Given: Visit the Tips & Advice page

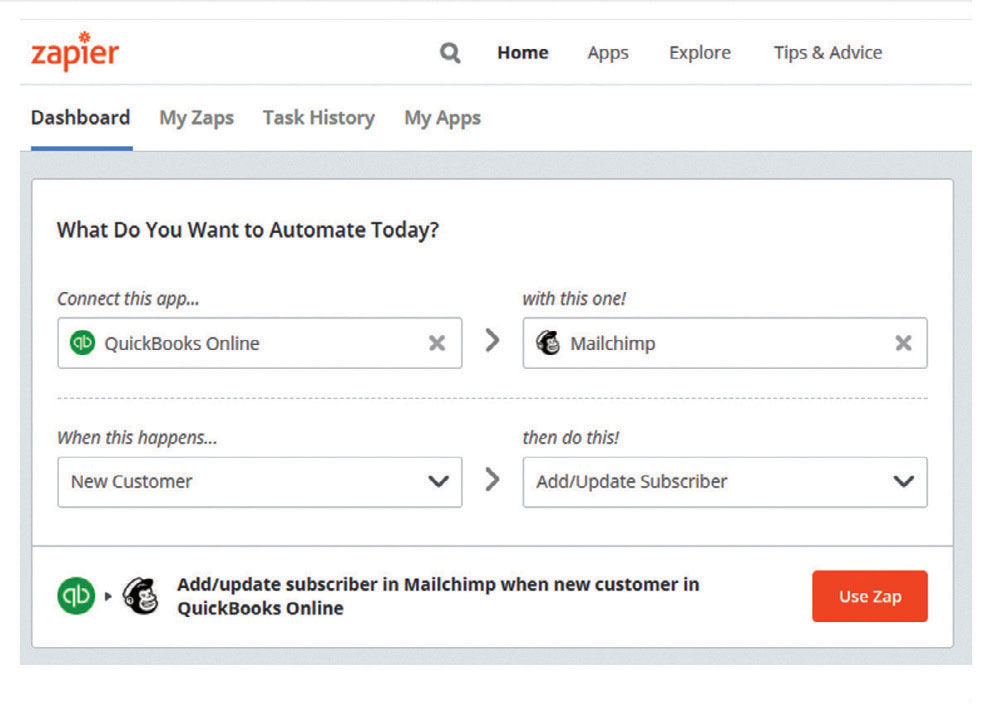Looking at the screenshot, I should pos(827,53).
